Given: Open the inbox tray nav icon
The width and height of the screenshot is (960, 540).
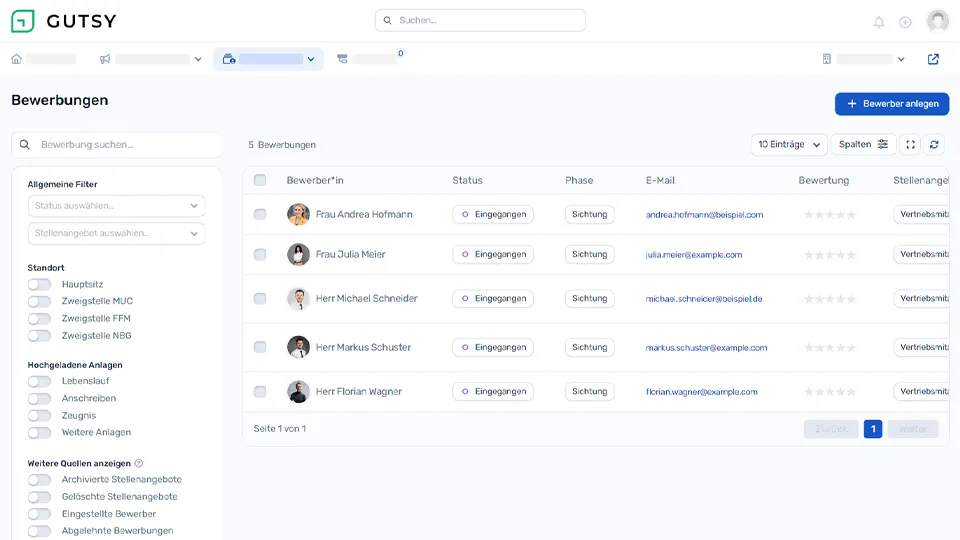Looking at the screenshot, I should 342,59.
